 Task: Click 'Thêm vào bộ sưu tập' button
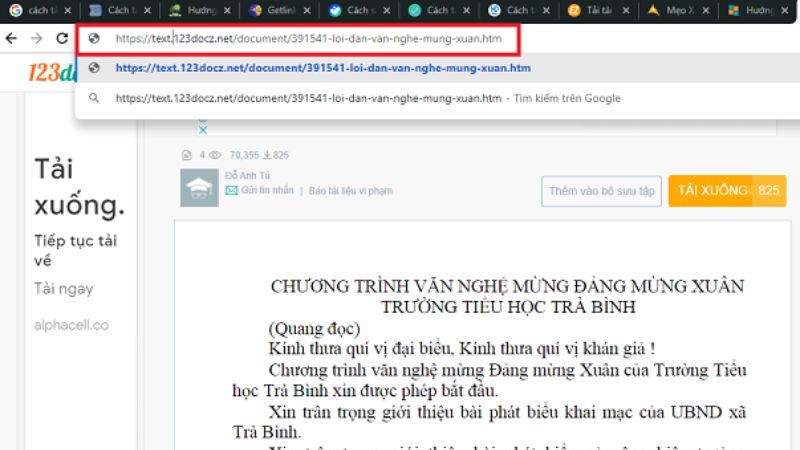[x=601, y=191]
